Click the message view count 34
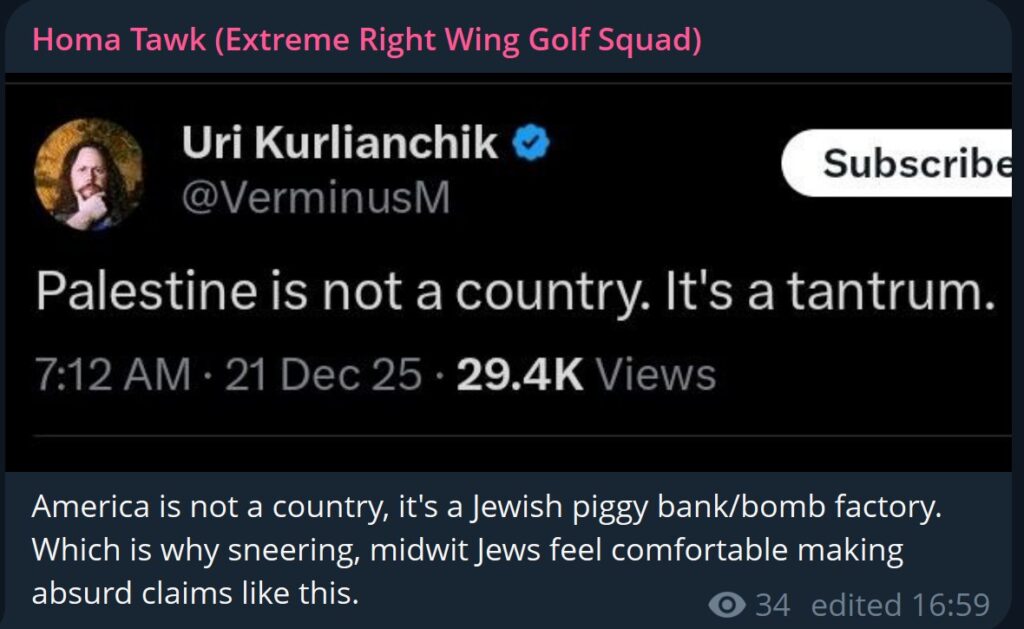Image resolution: width=1024 pixels, height=629 pixels. point(772,604)
